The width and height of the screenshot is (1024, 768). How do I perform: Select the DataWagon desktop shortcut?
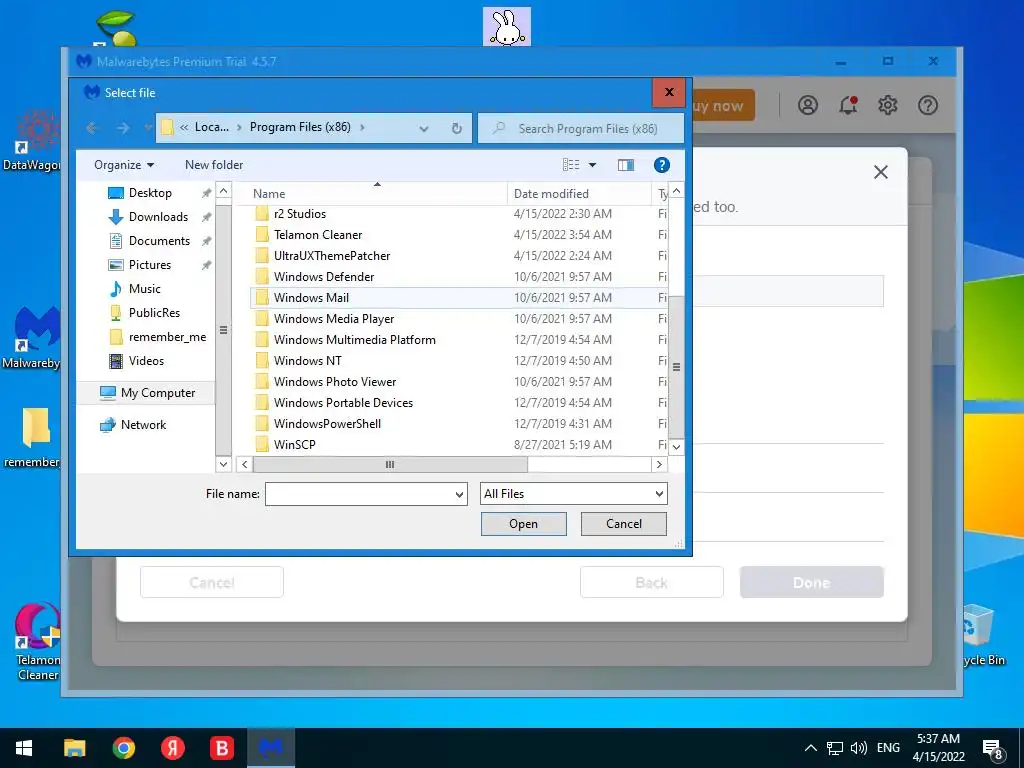point(33,140)
